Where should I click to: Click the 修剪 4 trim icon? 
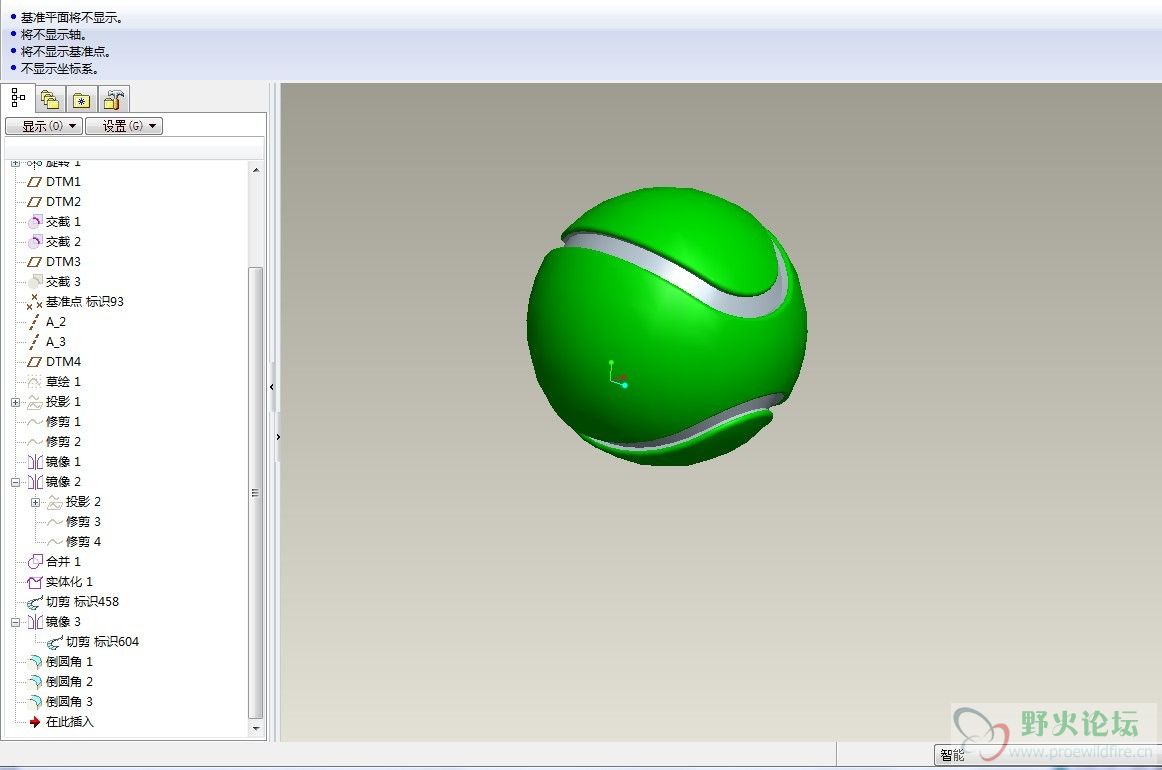pyautogui.click(x=55, y=542)
